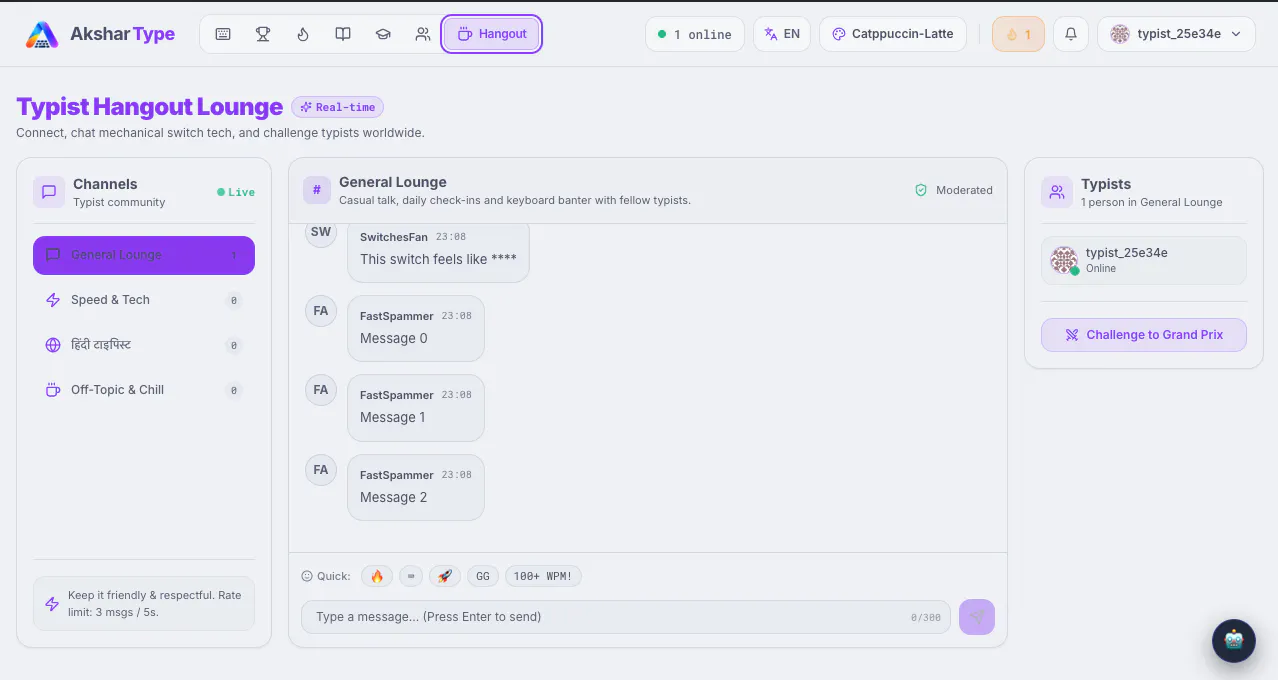Insert the fire emoji quick reaction
The width and height of the screenshot is (1278, 680).
click(x=377, y=576)
